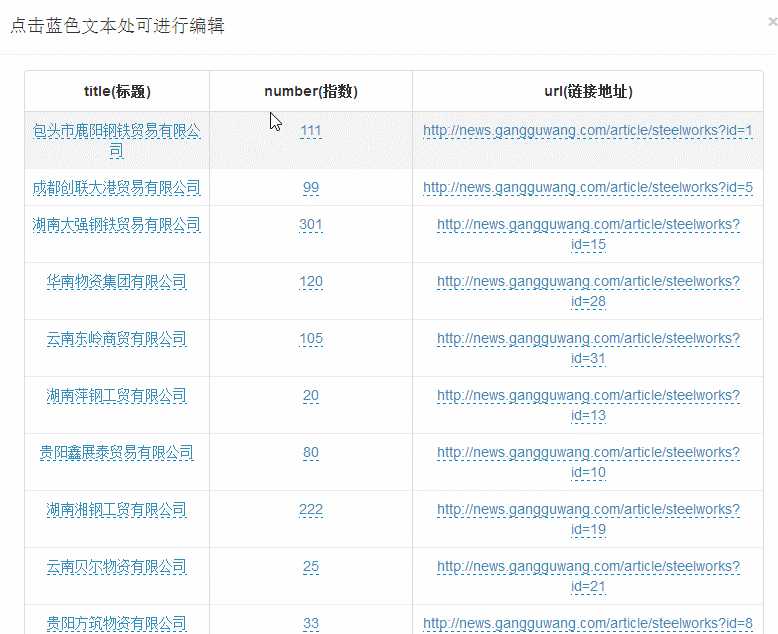
Task: Edit the number value 301
Action: click(x=311, y=225)
